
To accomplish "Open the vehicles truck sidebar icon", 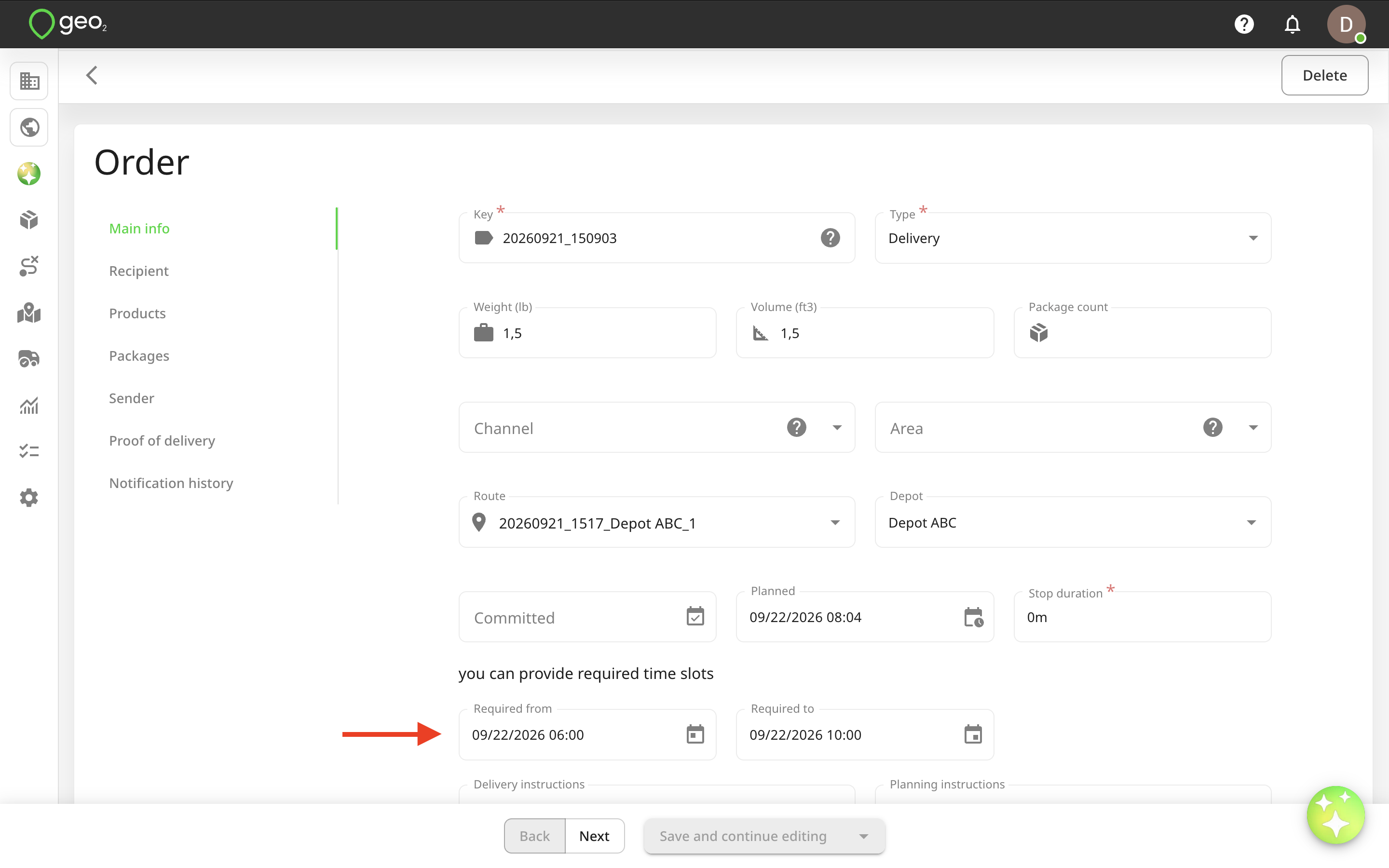I will pos(29,359).
